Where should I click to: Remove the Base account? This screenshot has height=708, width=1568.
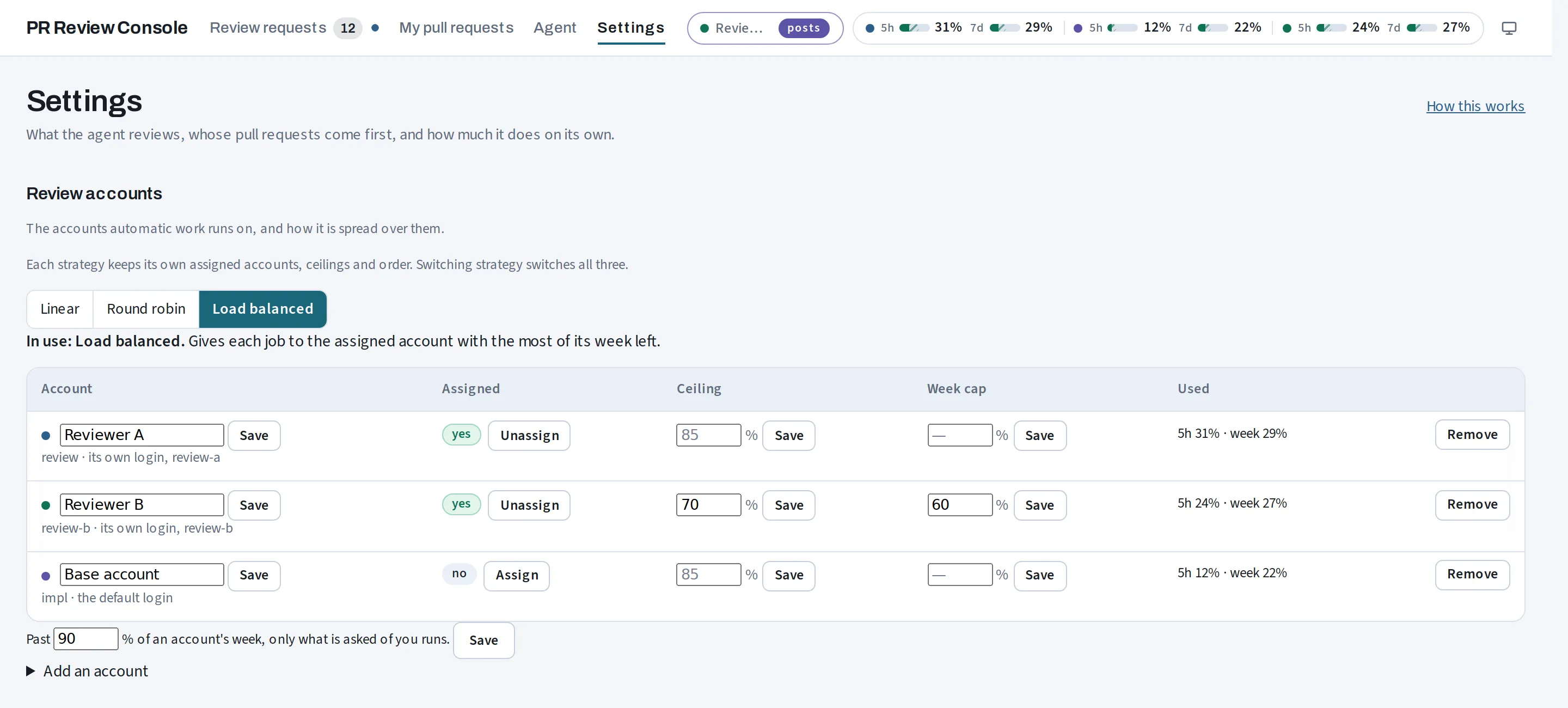coord(1472,574)
